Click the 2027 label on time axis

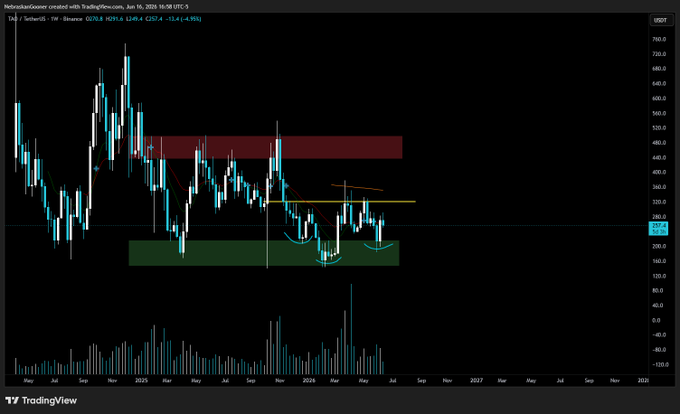tap(476, 381)
